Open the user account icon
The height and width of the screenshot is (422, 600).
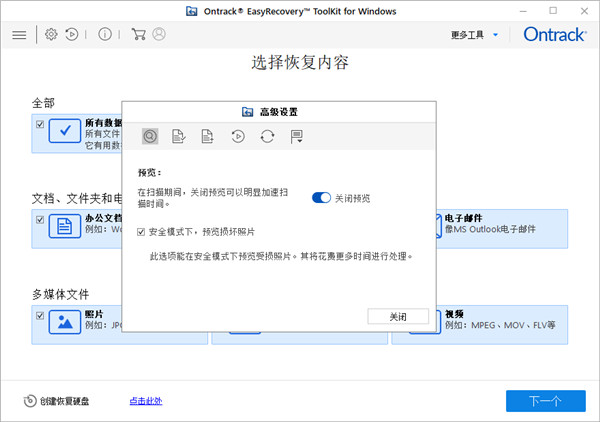click(x=159, y=34)
